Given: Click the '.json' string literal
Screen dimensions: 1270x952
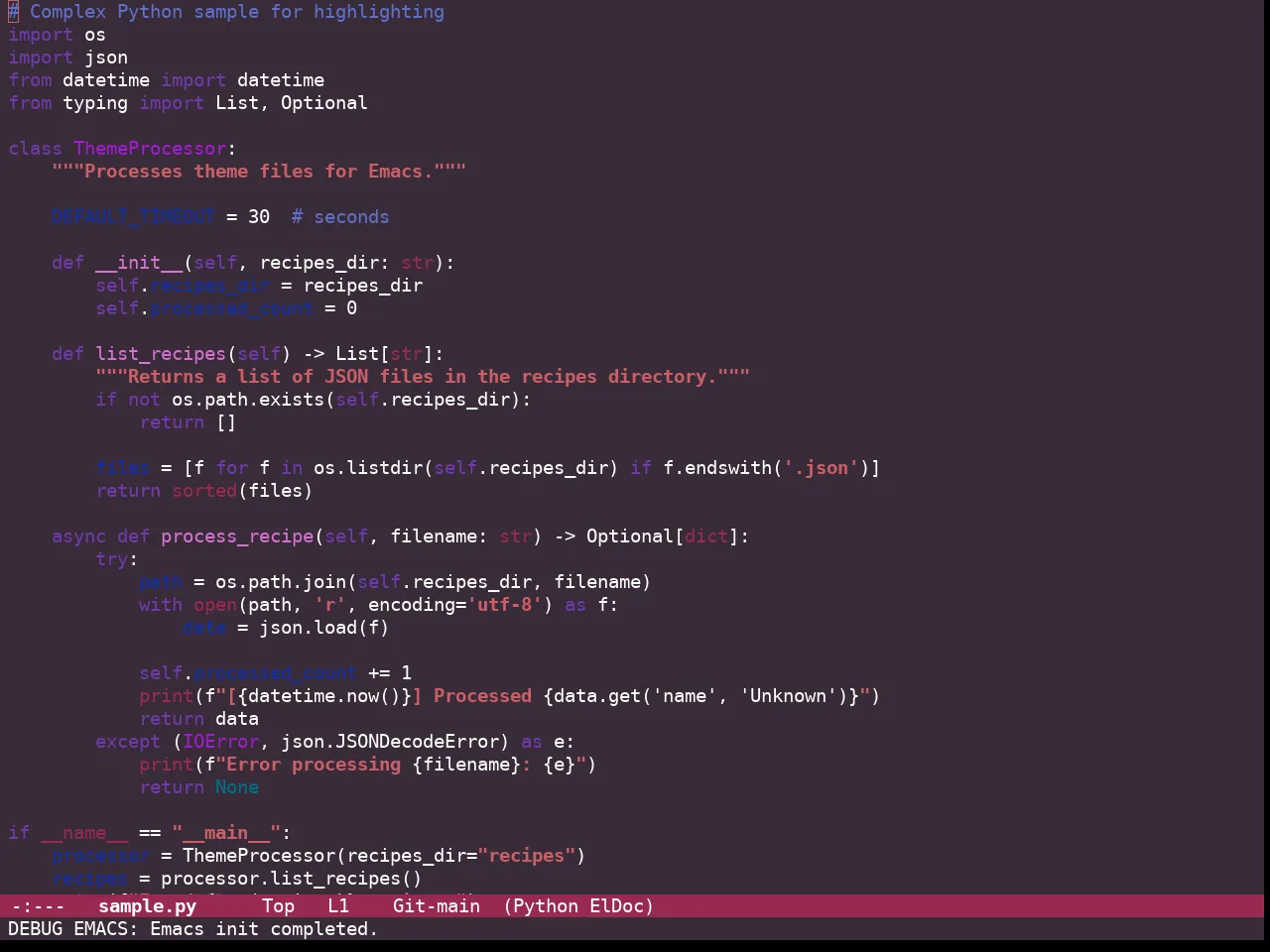Looking at the screenshot, I should click(821, 468).
